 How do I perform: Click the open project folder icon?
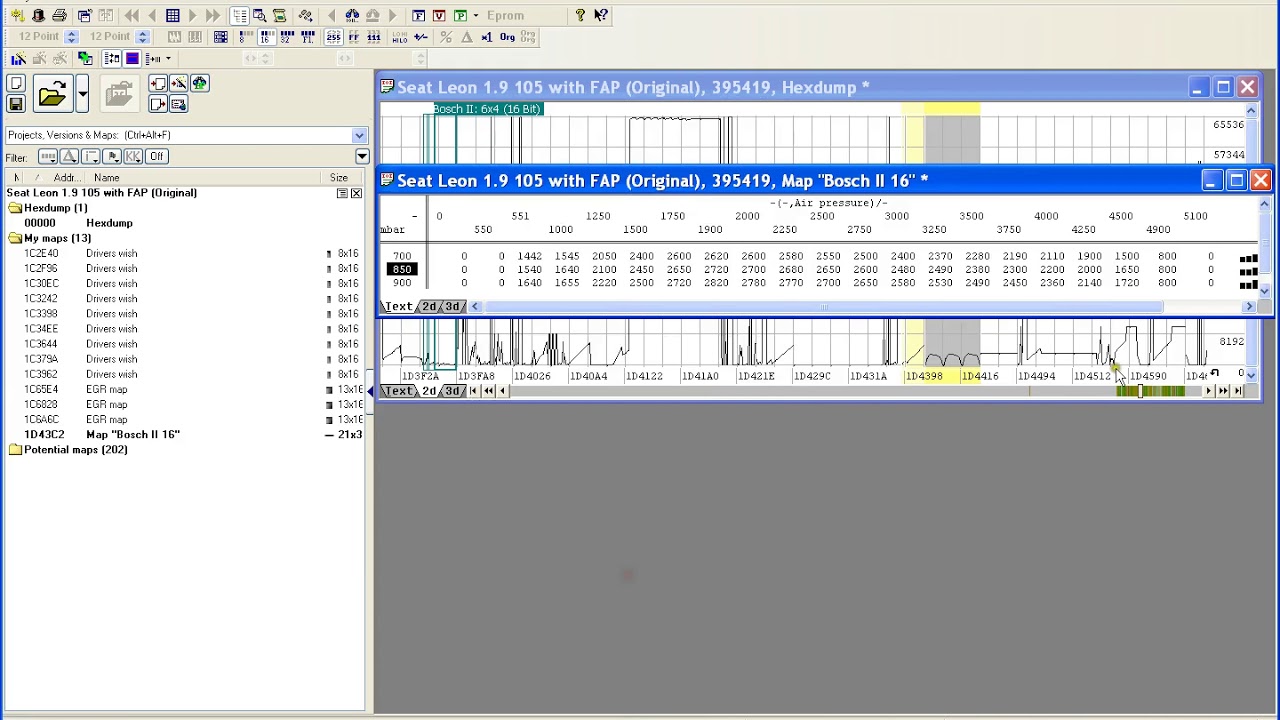tap(52, 95)
